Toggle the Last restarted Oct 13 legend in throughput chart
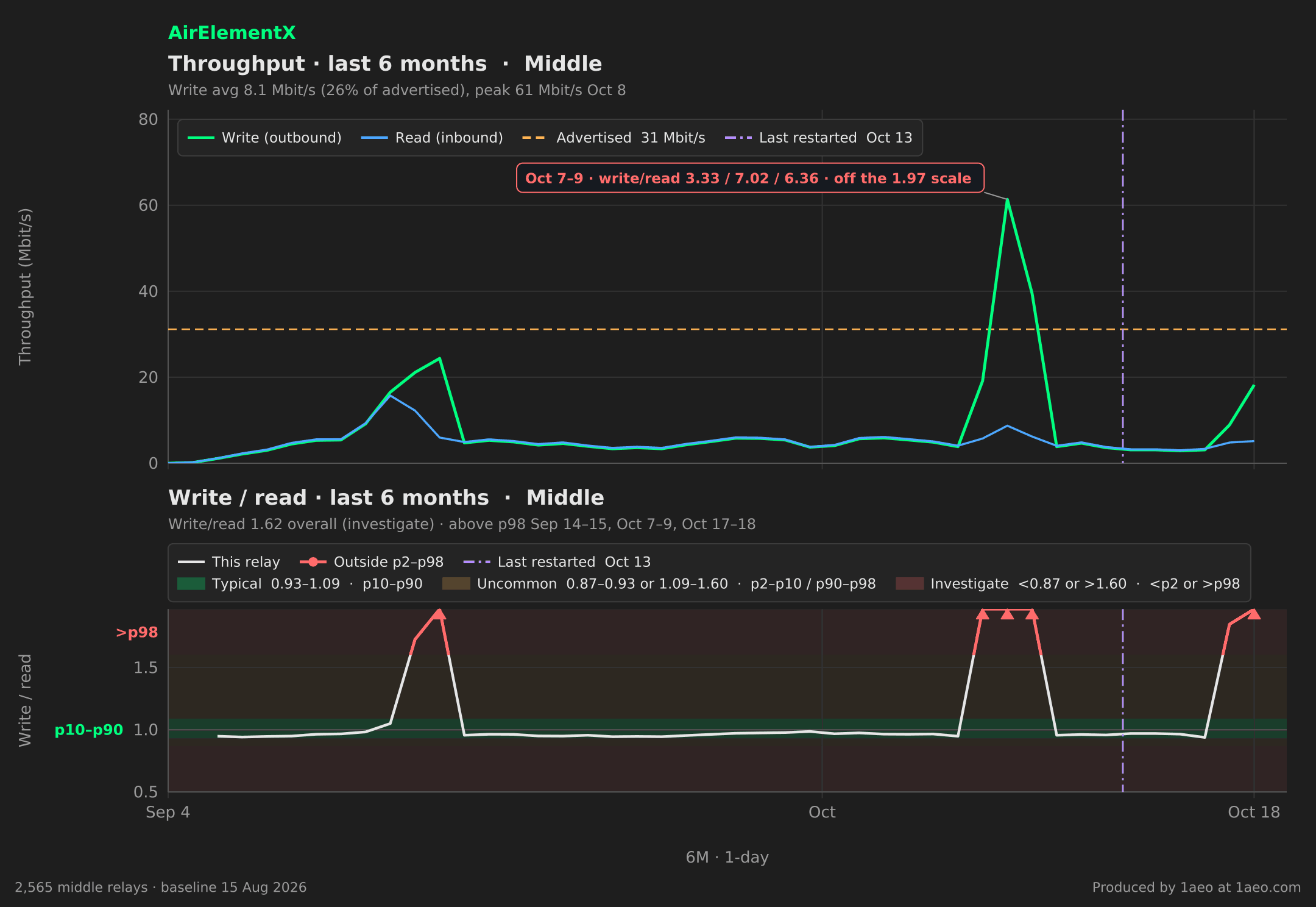Image resolution: width=1316 pixels, height=907 pixels. [818, 138]
